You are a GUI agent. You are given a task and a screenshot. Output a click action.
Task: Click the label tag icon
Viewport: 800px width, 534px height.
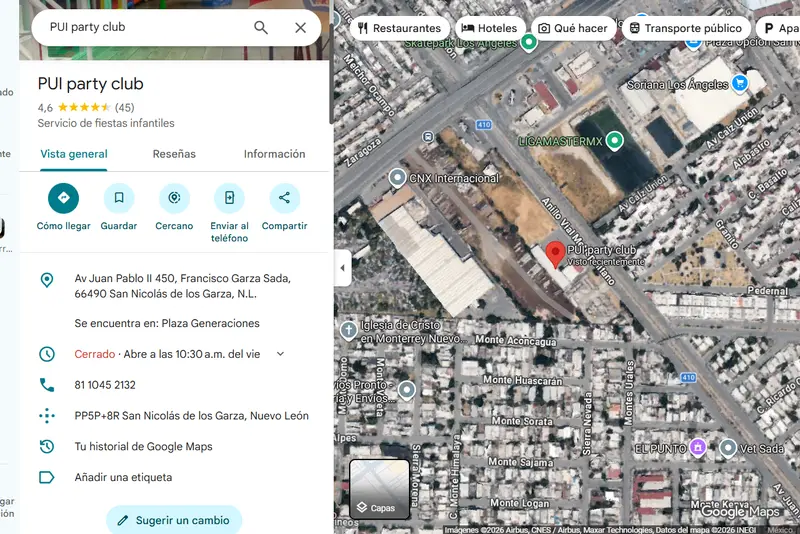[x=47, y=477]
